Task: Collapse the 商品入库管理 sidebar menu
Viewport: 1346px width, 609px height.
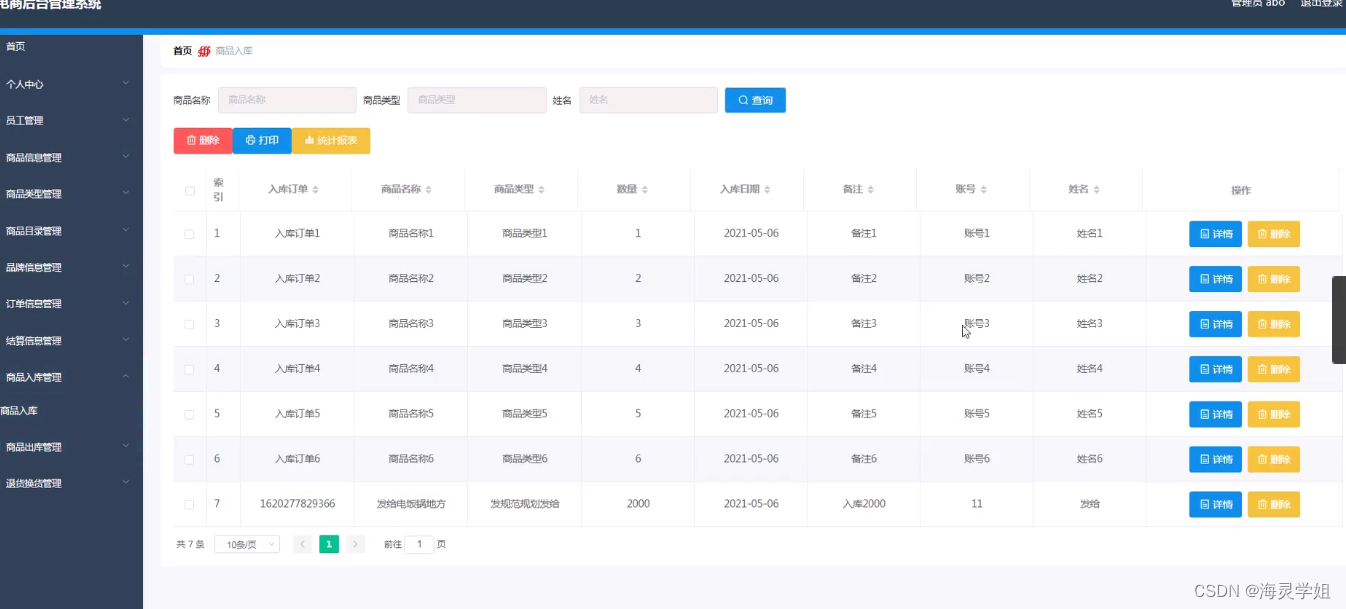Action: tap(71, 377)
